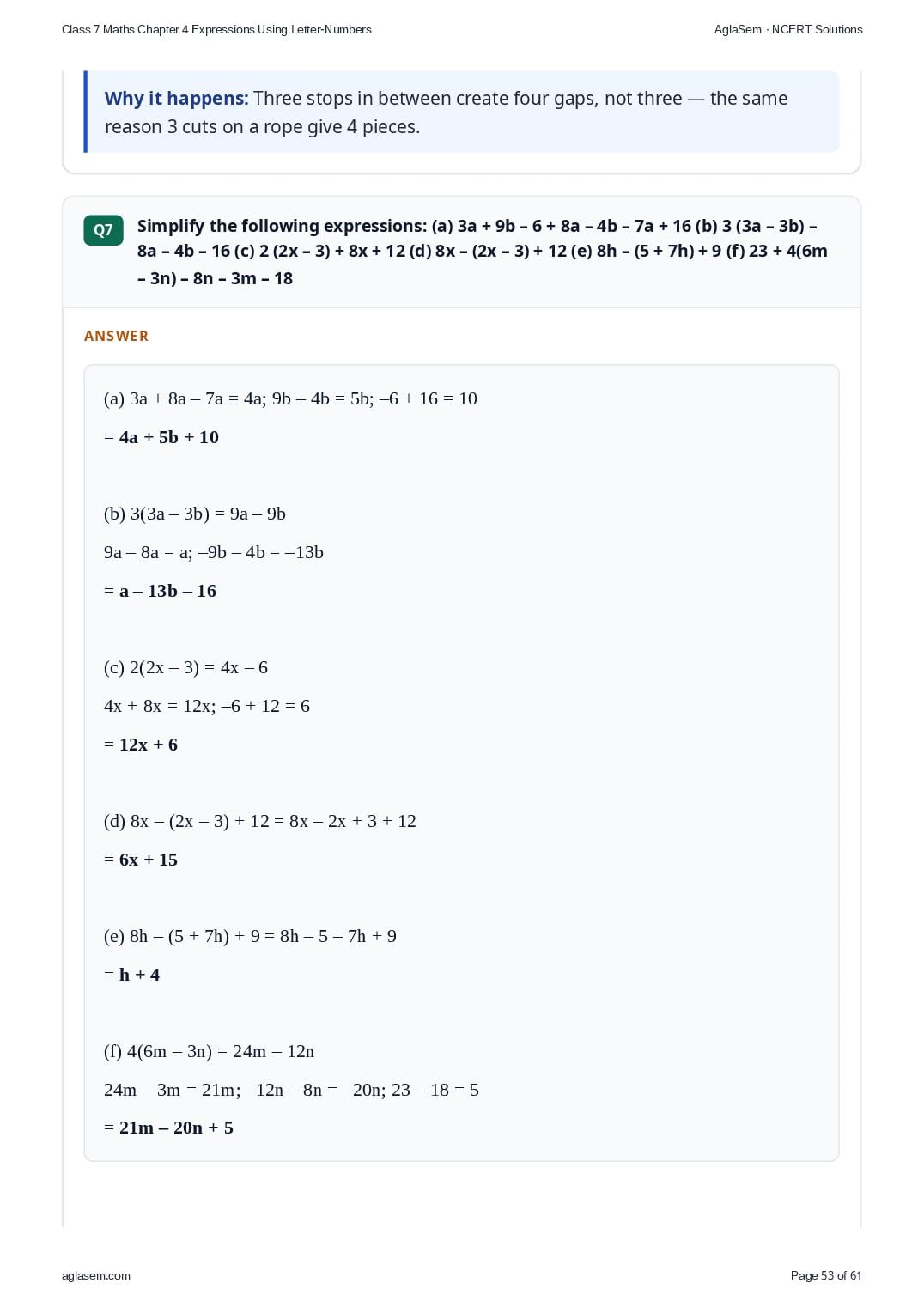
Task: Click the answer 21m – 20n + 5
Action: coord(176,1128)
